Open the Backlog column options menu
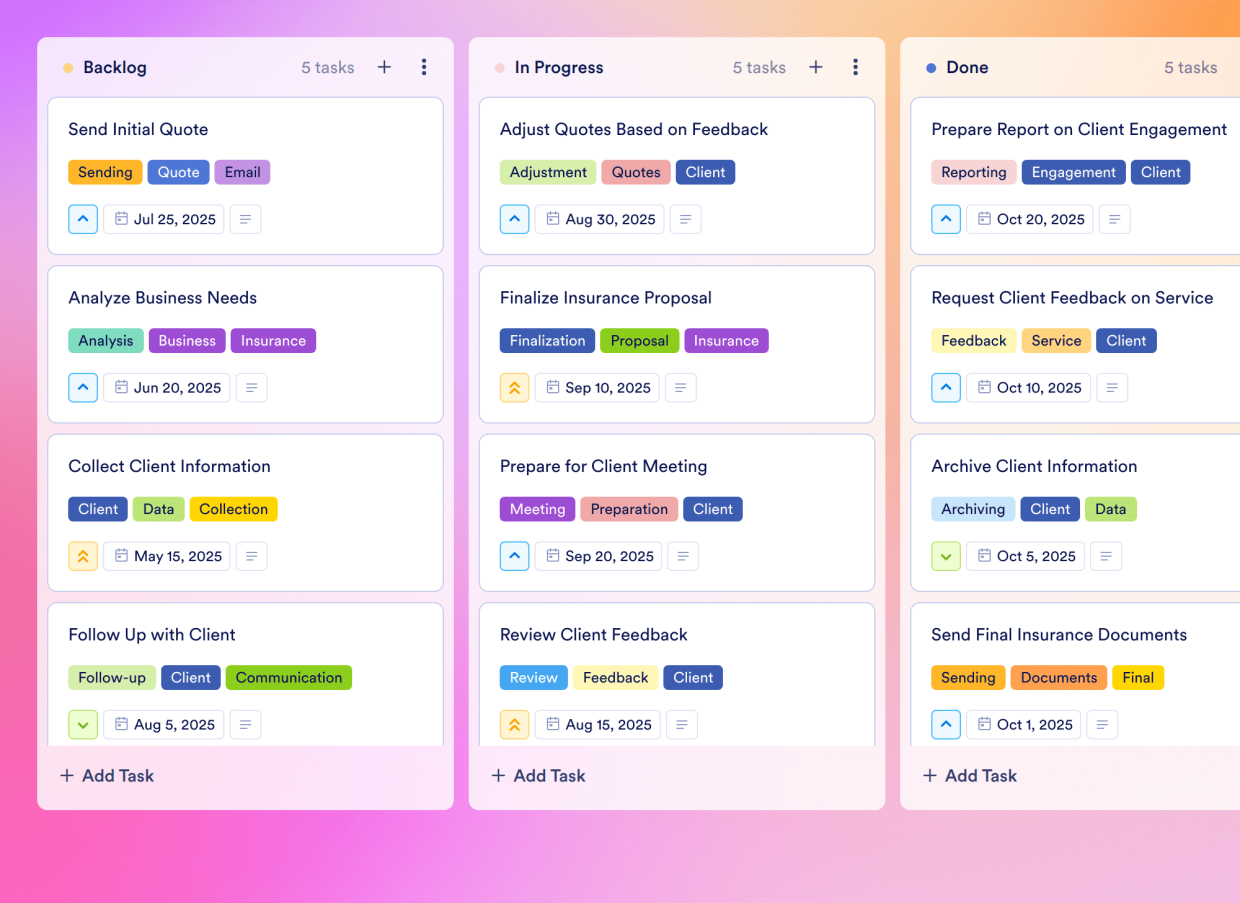The height and width of the screenshot is (903, 1240). (x=424, y=67)
